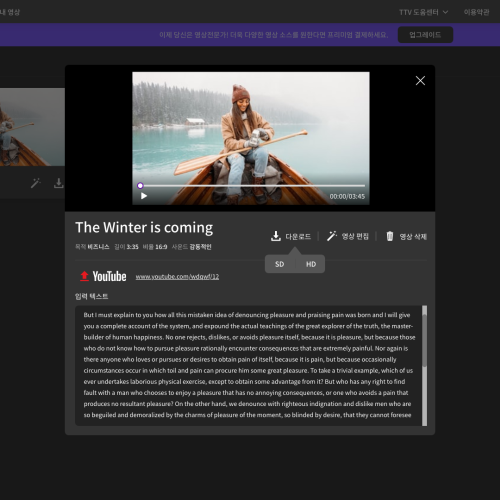
Task: Click the background card's download icon
Action: pos(59,183)
